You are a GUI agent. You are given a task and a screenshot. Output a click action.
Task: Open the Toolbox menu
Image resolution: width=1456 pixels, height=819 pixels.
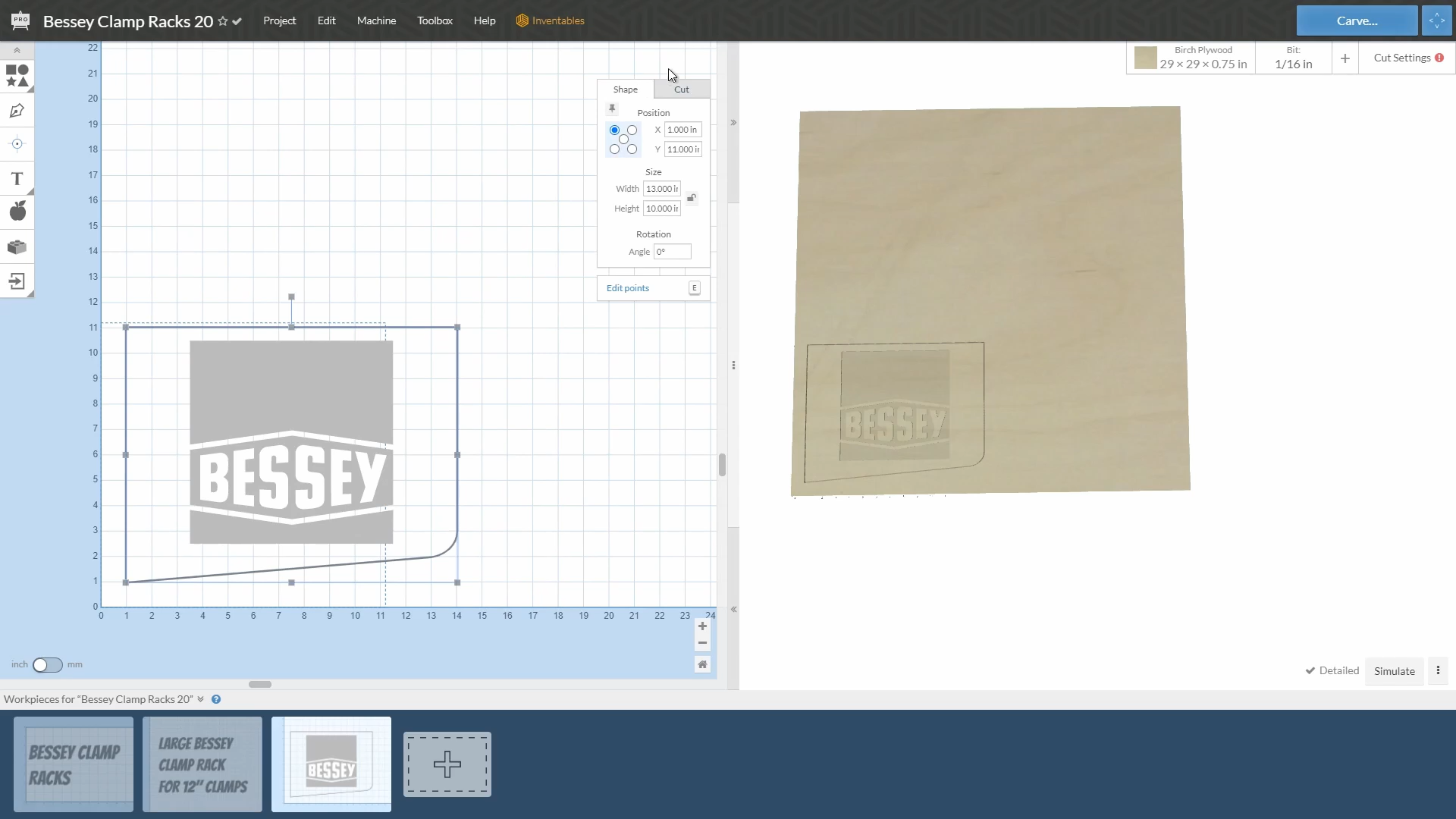(x=435, y=20)
